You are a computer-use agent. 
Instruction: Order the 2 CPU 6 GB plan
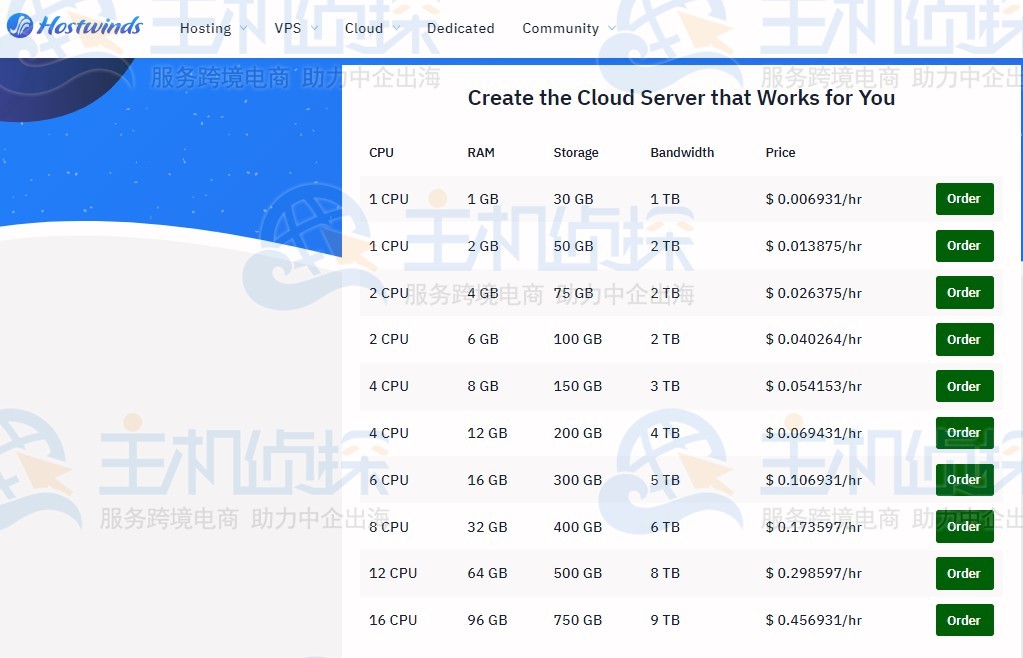click(x=963, y=339)
